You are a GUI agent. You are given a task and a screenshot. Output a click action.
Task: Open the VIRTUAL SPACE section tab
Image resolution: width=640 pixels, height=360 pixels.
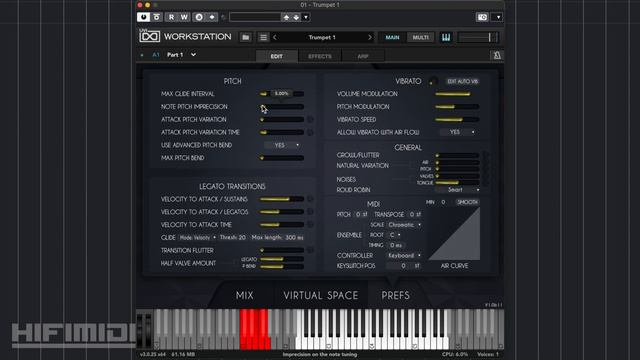click(x=321, y=295)
